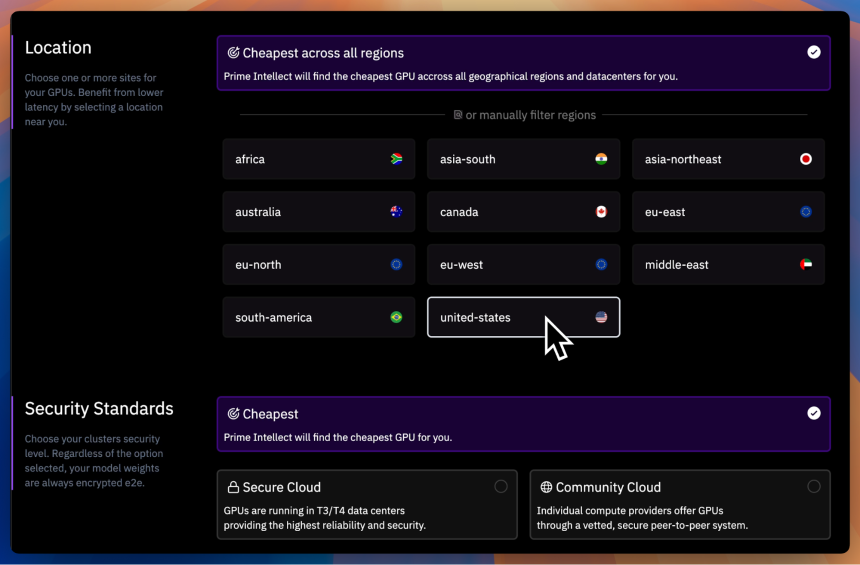The image size is (860, 565).
Task: Click the Australia flag icon
Action: [396, 212]
